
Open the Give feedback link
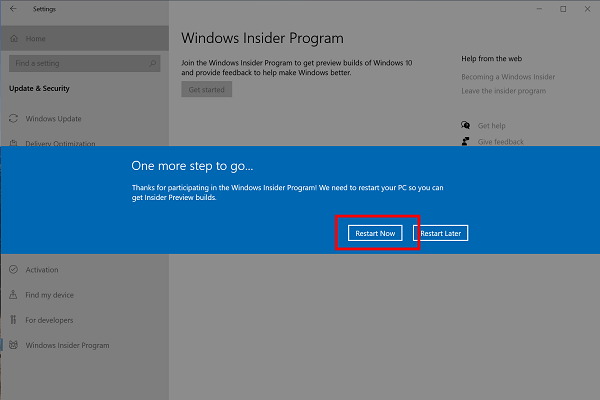pos(501,142)
